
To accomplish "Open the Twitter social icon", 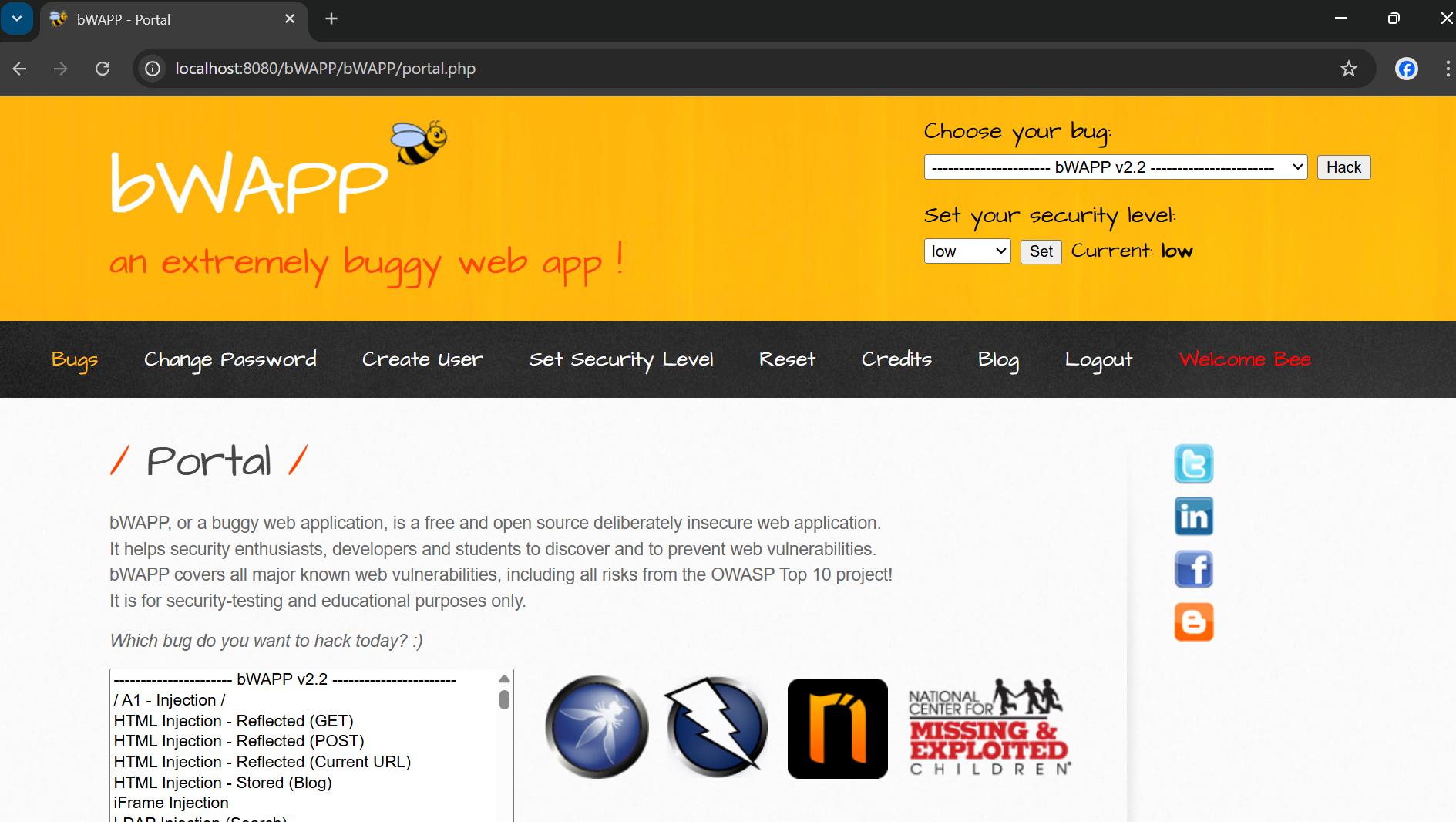I will [1193, 464].
